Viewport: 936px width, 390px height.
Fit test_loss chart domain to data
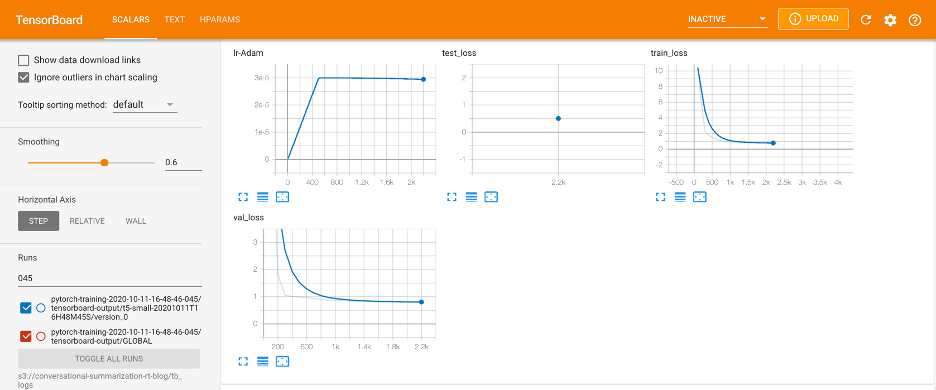coord(491,196)
